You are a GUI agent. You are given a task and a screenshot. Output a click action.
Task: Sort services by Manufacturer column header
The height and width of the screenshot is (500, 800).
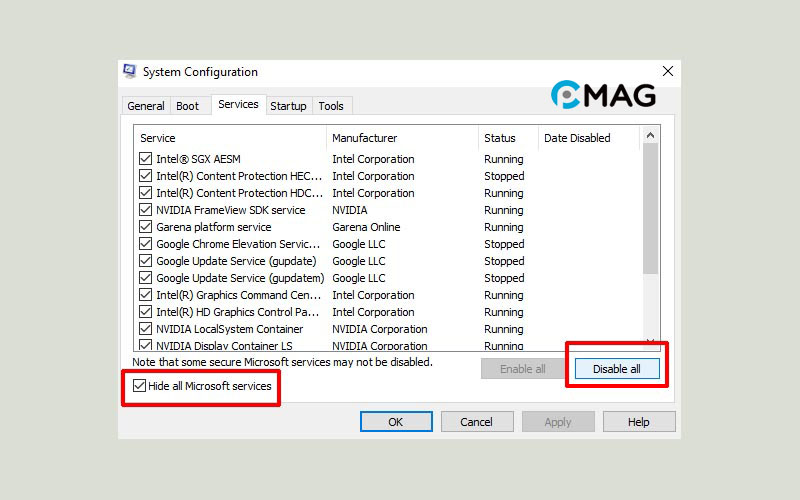400,138
